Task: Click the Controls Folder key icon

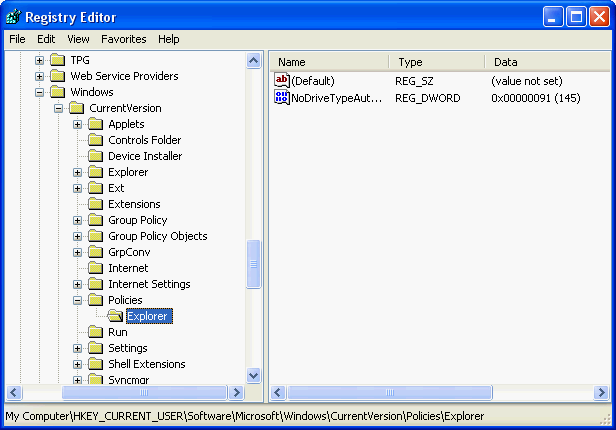Action: point(95,140)
